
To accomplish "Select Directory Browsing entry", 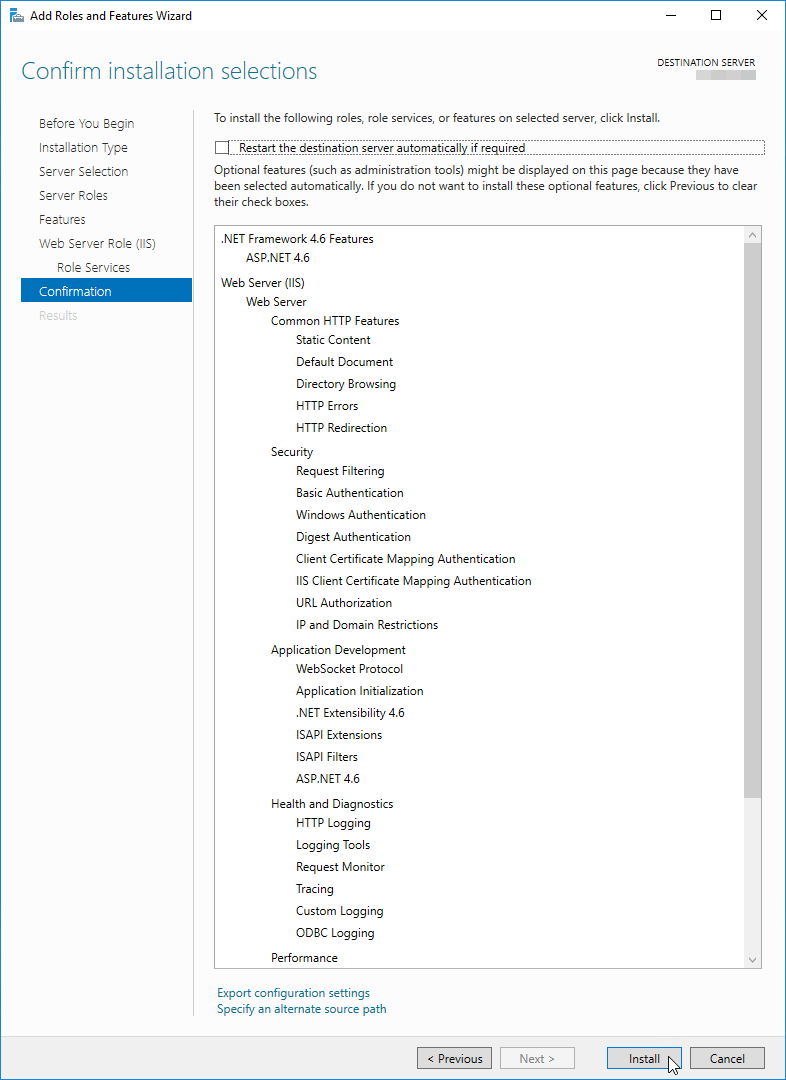I will (x=346, y=384).
